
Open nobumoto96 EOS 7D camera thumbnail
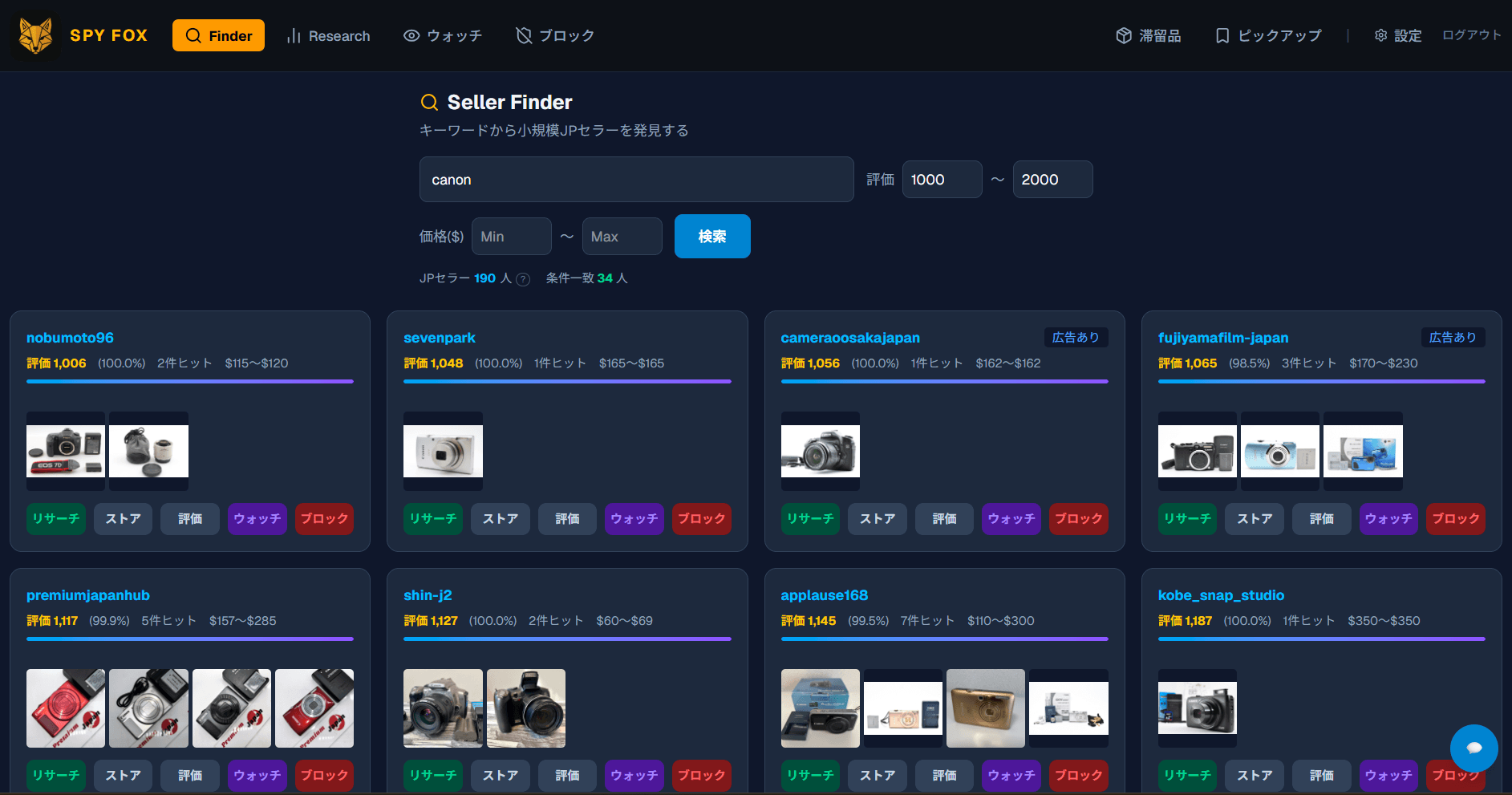[x=66, y=452]
